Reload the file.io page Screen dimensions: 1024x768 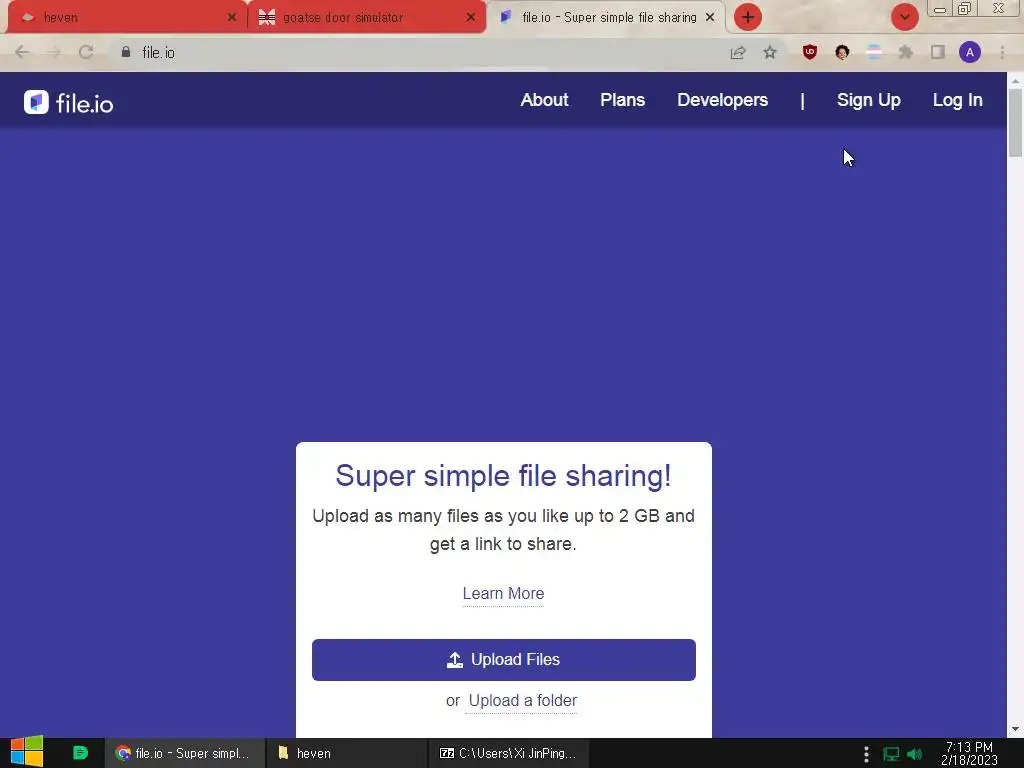pos(86,52)
